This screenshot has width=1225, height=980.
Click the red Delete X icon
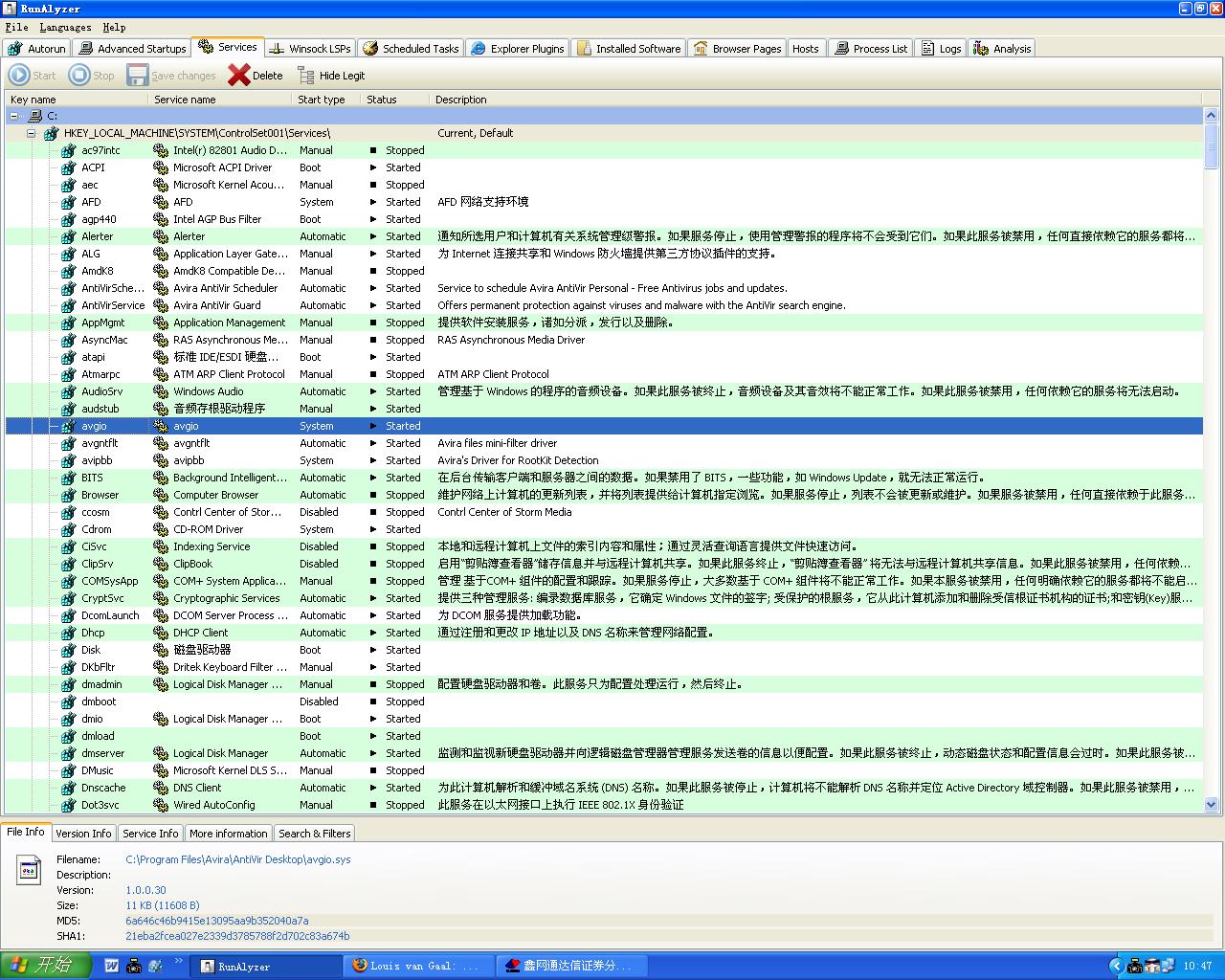pos(239,75)
